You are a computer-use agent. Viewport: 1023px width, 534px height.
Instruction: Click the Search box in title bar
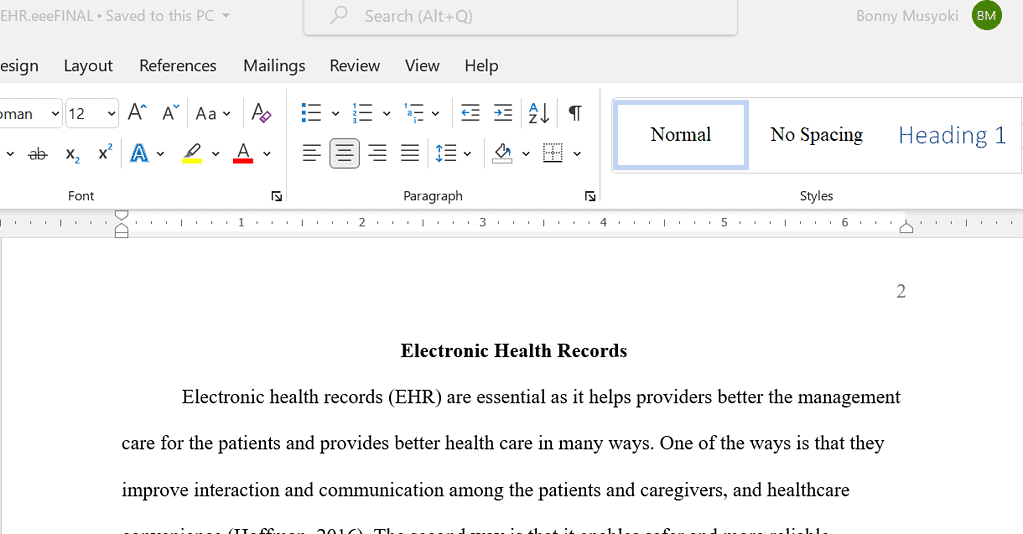tap(520, 16)
